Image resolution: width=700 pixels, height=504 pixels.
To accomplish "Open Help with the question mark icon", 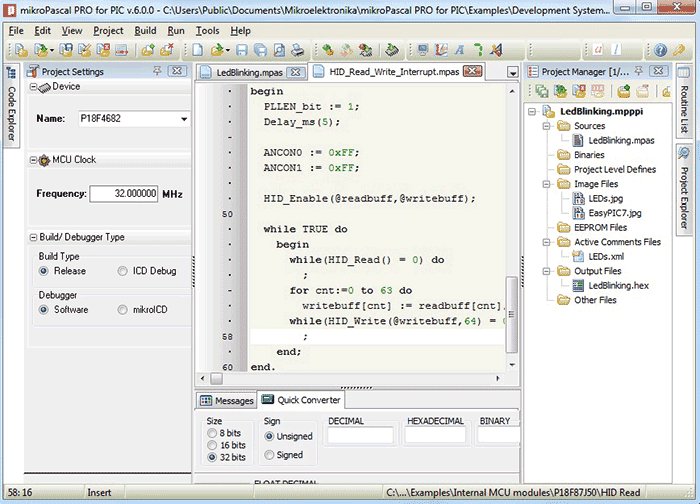I will pyautogui.click(x=660, y=50).
